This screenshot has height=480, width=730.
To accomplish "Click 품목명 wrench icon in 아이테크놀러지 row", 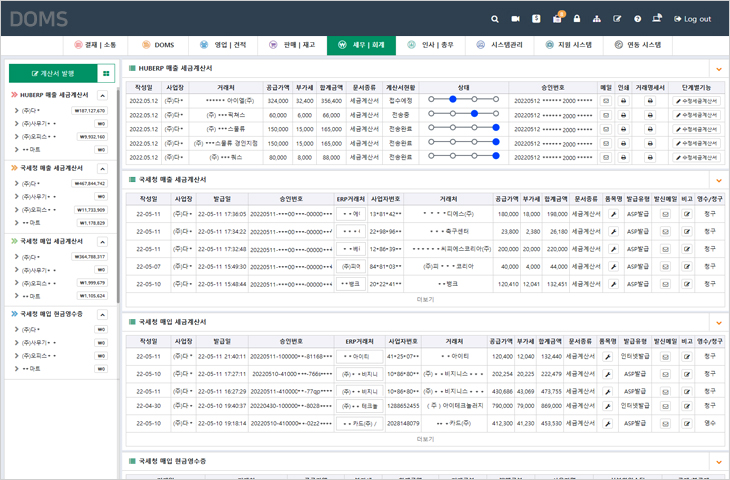I will pyautogui.click(x=608, y=406).
